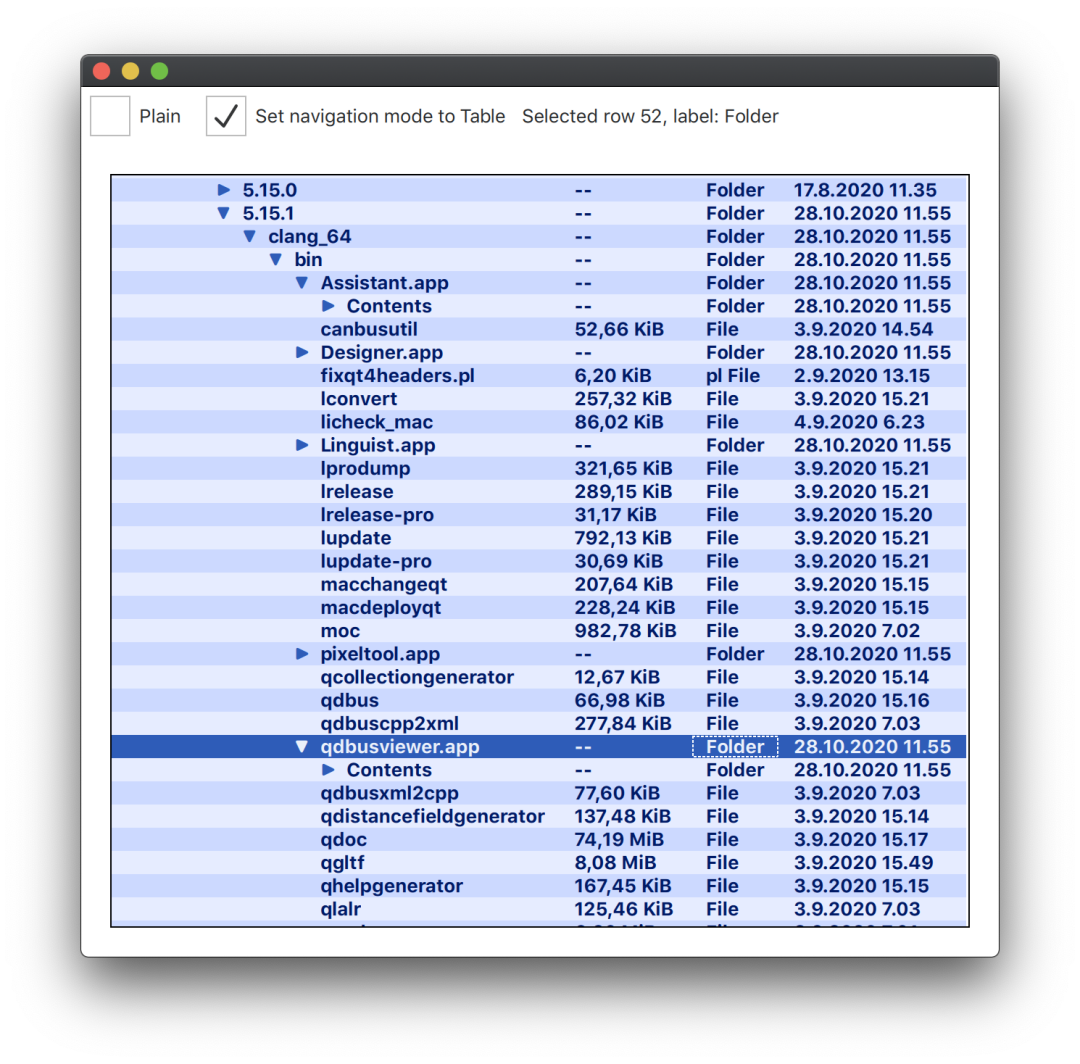Click the 792,13 KiB size cell
The width and height of the screenshot is (1080, 1064).
tap(623, 538)
